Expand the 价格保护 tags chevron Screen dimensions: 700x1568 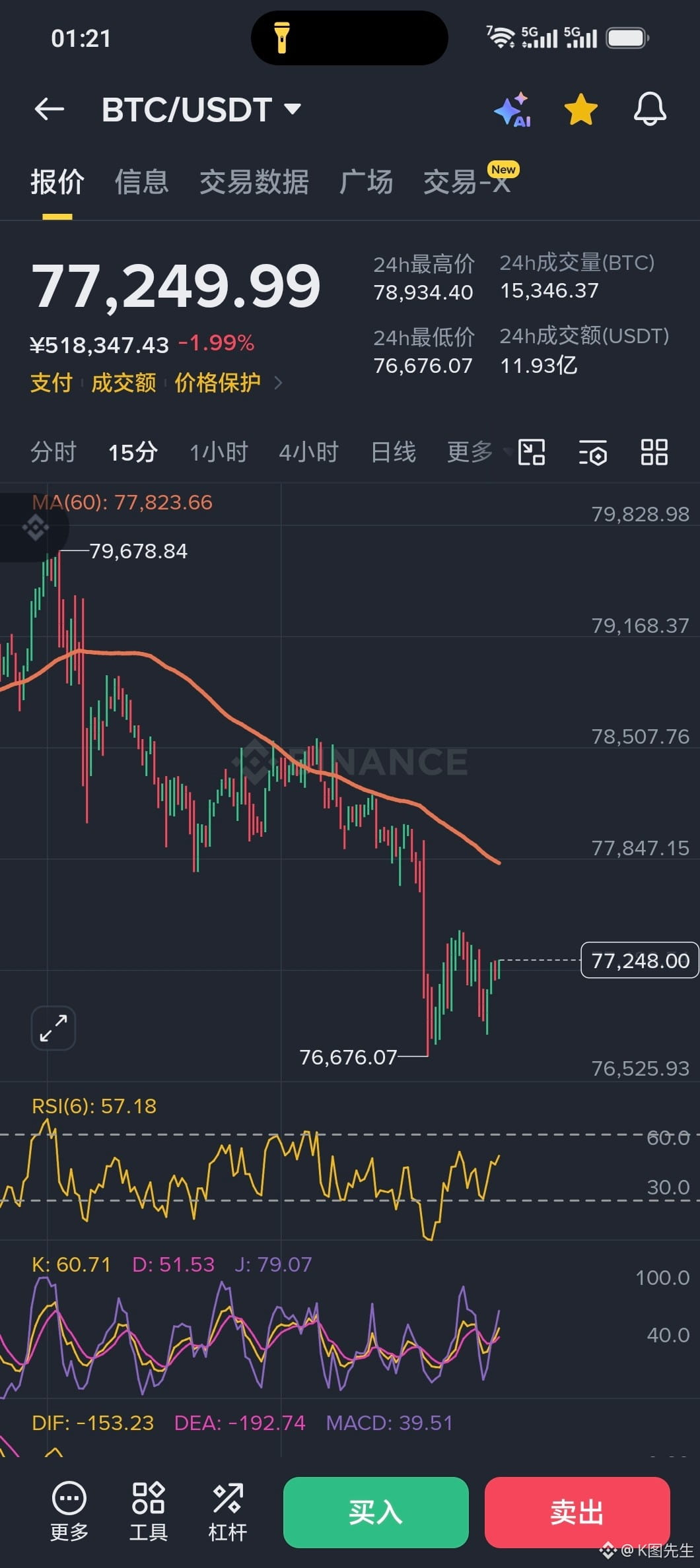point(278,383)
